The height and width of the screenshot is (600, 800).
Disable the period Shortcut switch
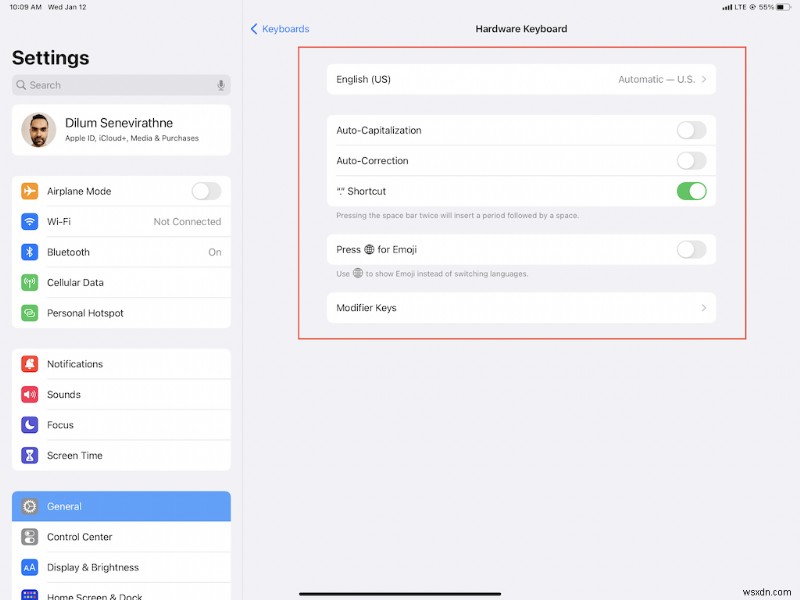[x=693, y=190]
